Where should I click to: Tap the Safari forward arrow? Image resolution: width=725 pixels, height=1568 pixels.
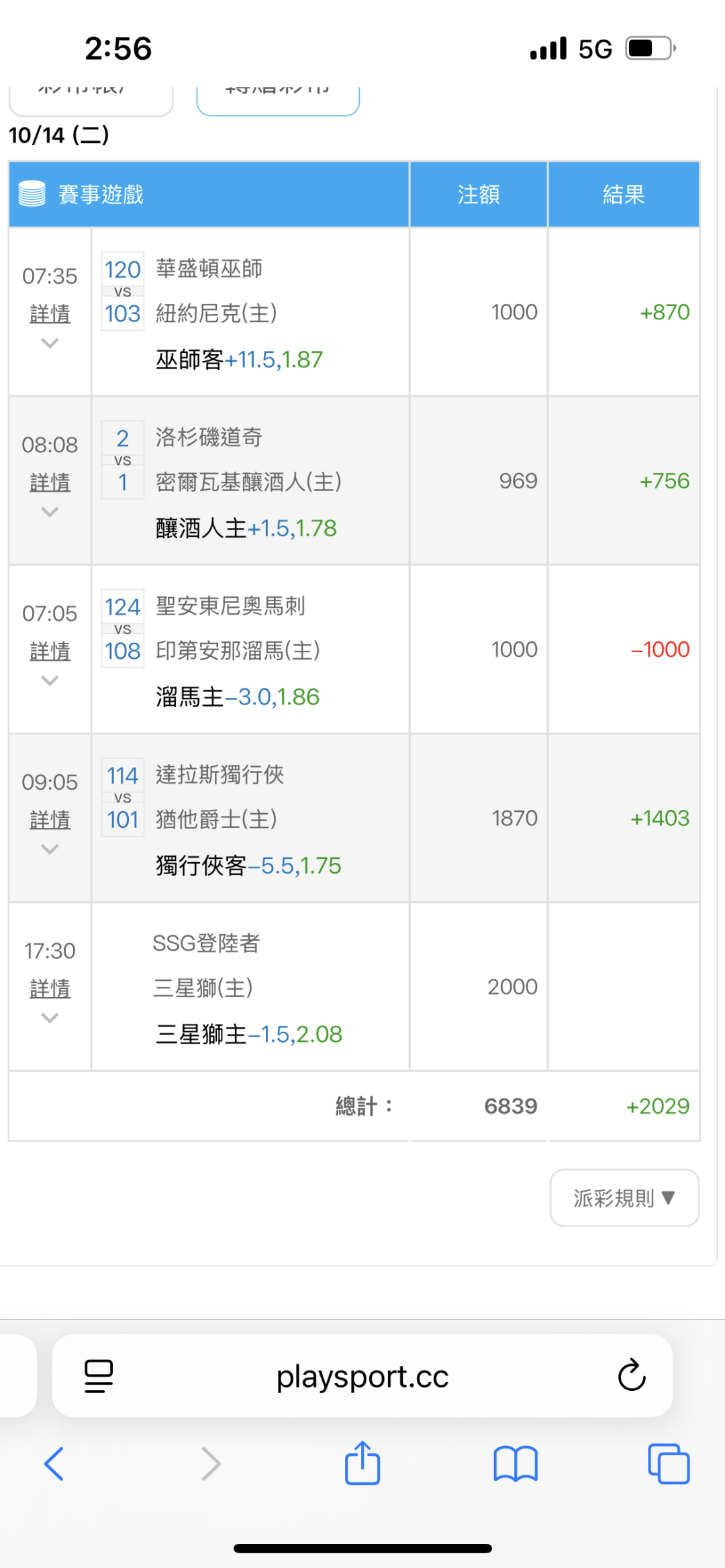click(211, 1463)
